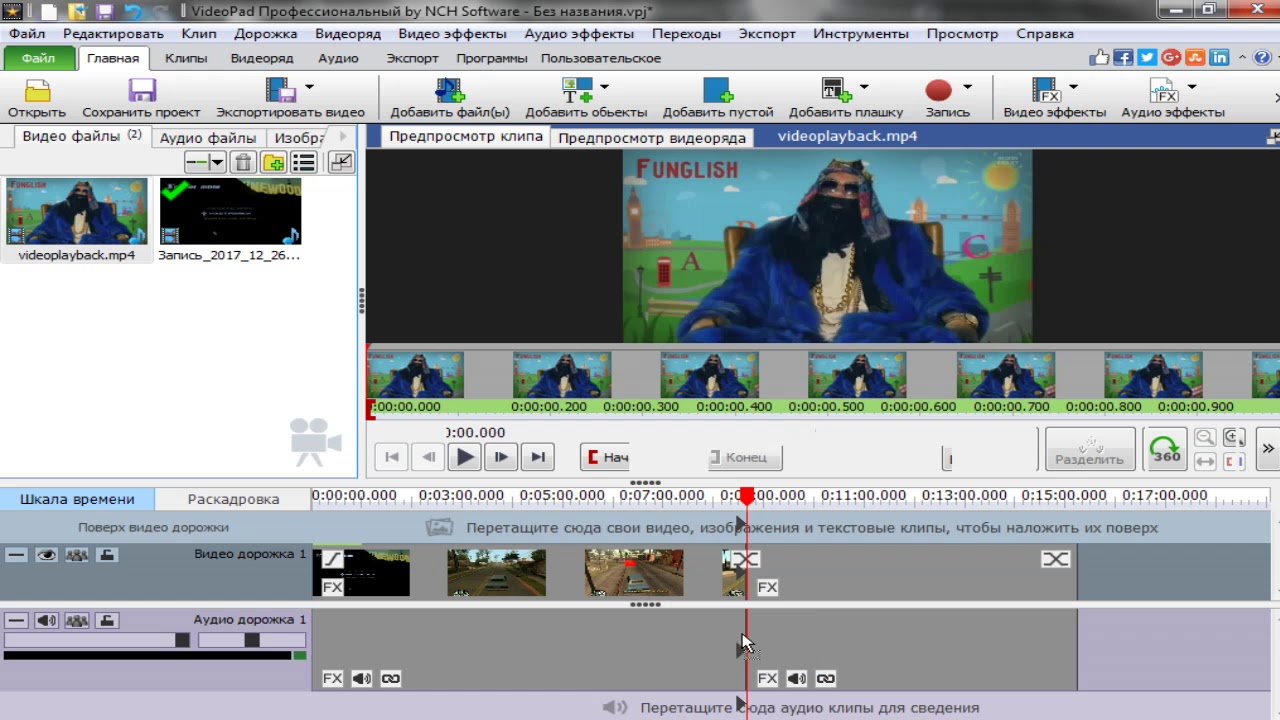Toggle visibility eye on Видео дорожка 1

(x=46, y=555)
